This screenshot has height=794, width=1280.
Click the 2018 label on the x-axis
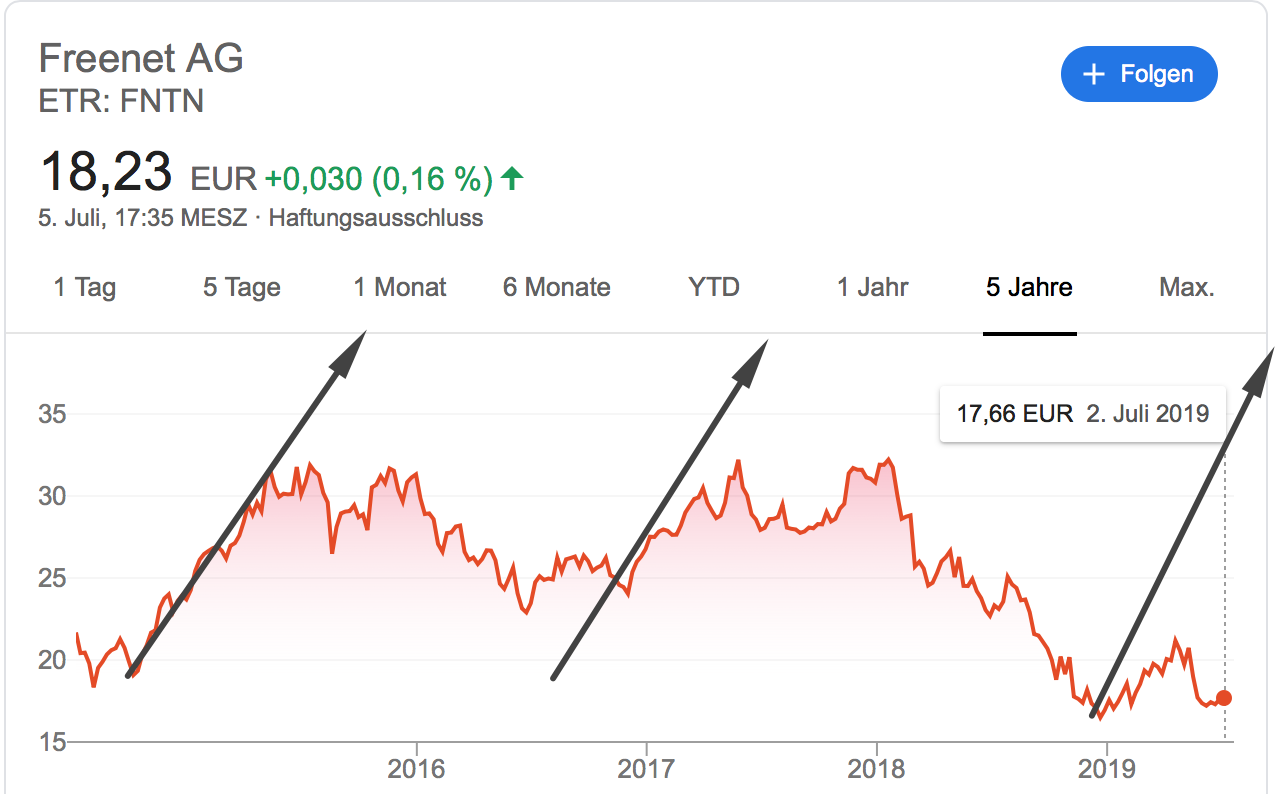[x=876, y=768]
